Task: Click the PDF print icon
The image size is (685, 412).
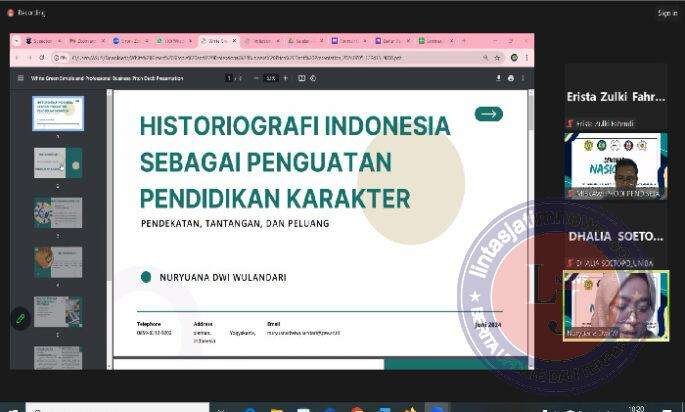Action: click(x=511, y=78)
